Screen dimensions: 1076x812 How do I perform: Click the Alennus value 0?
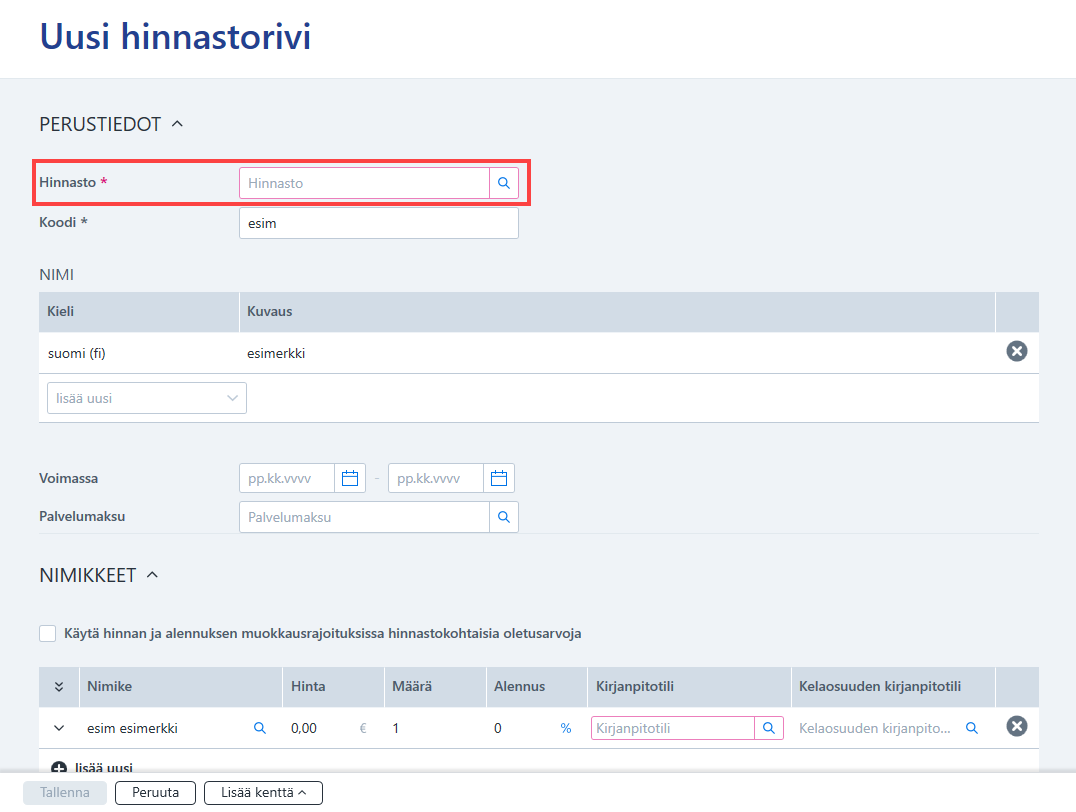coord(498,728)
